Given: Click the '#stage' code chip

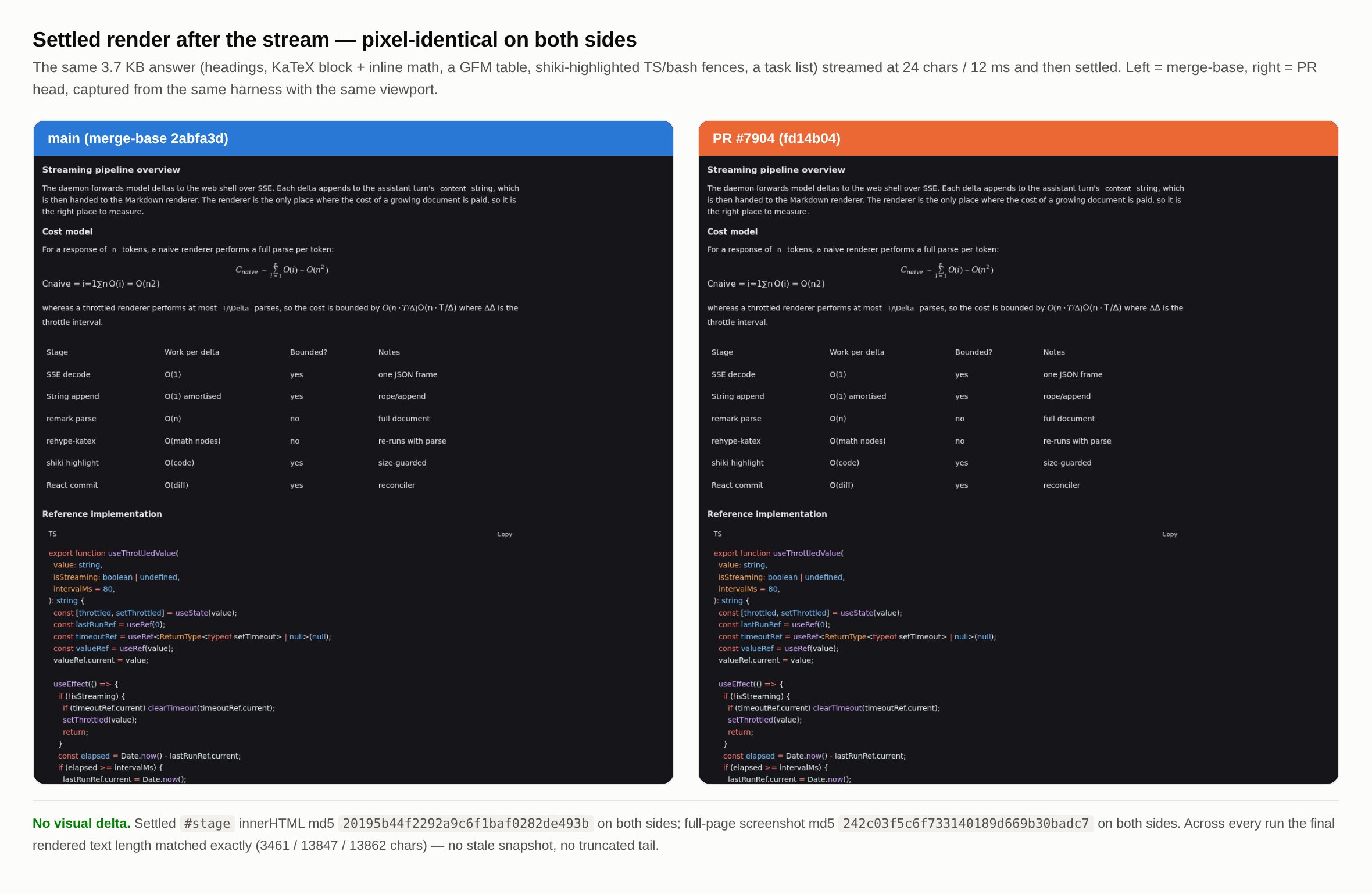Looking at the screenshot, I should coord(207,823).
